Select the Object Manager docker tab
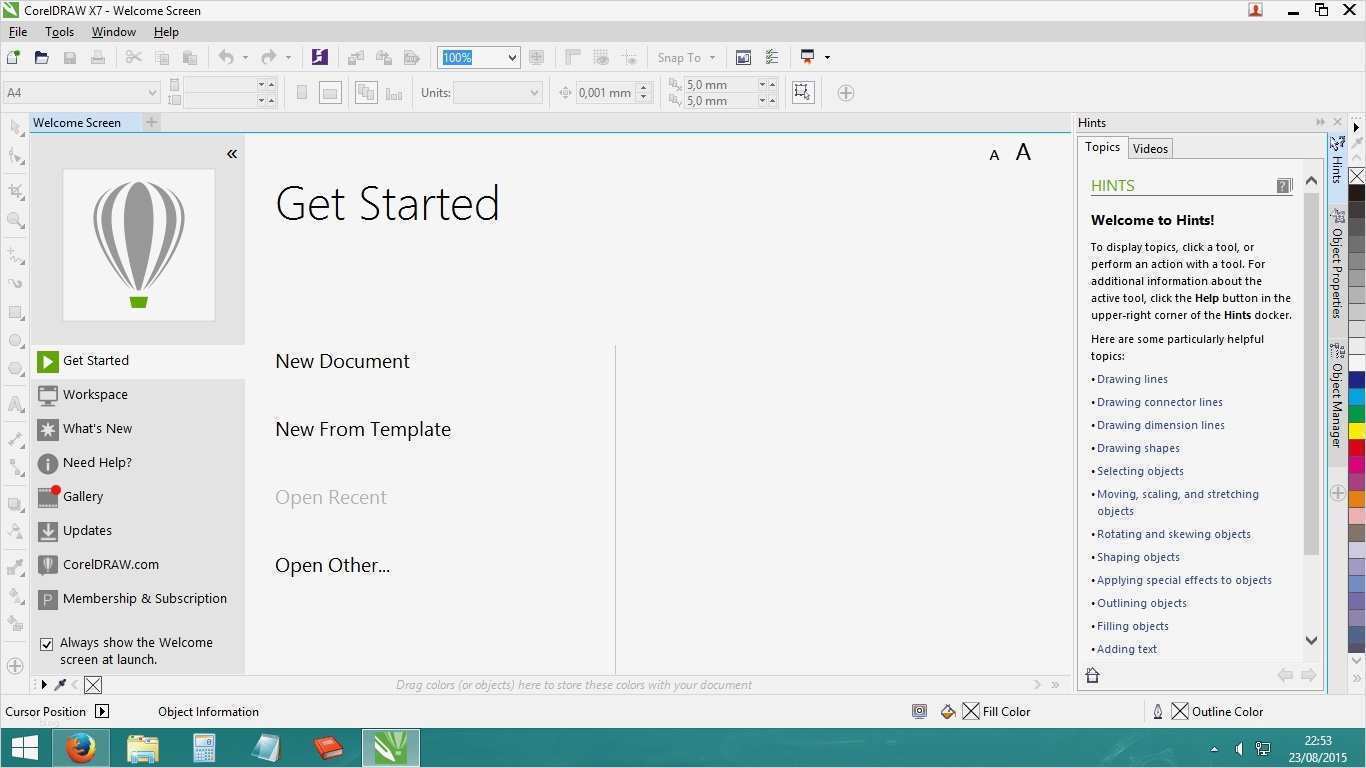 tap(1337, 396)
